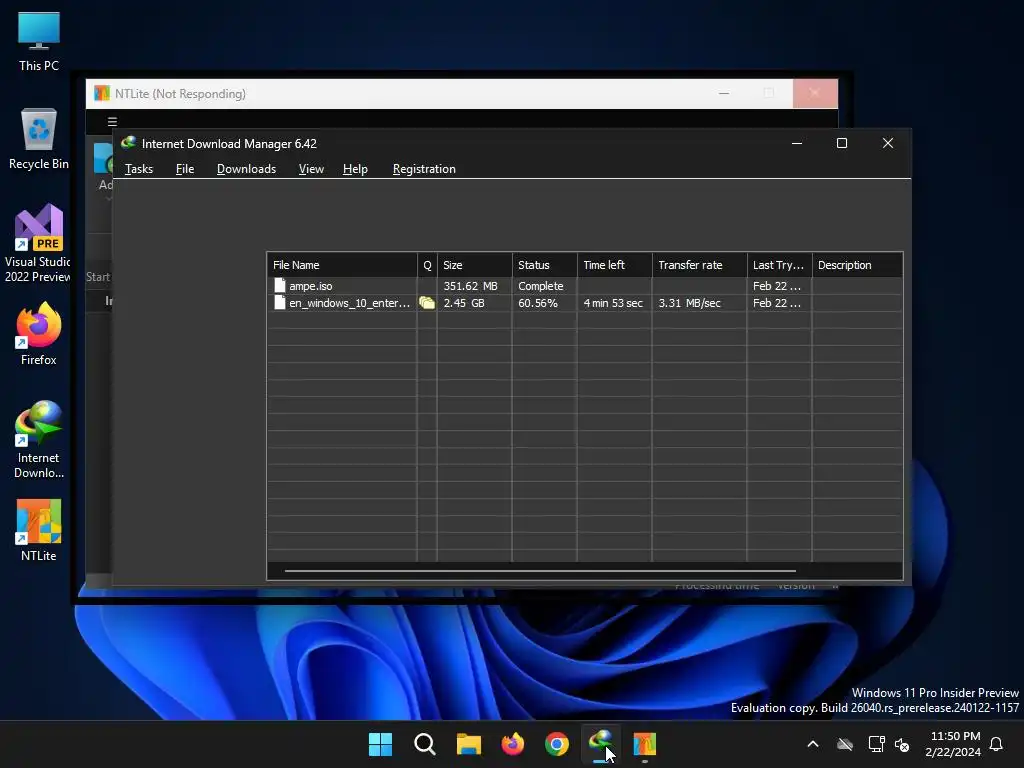Open Firefox from the taskbar

pos(513,744)
